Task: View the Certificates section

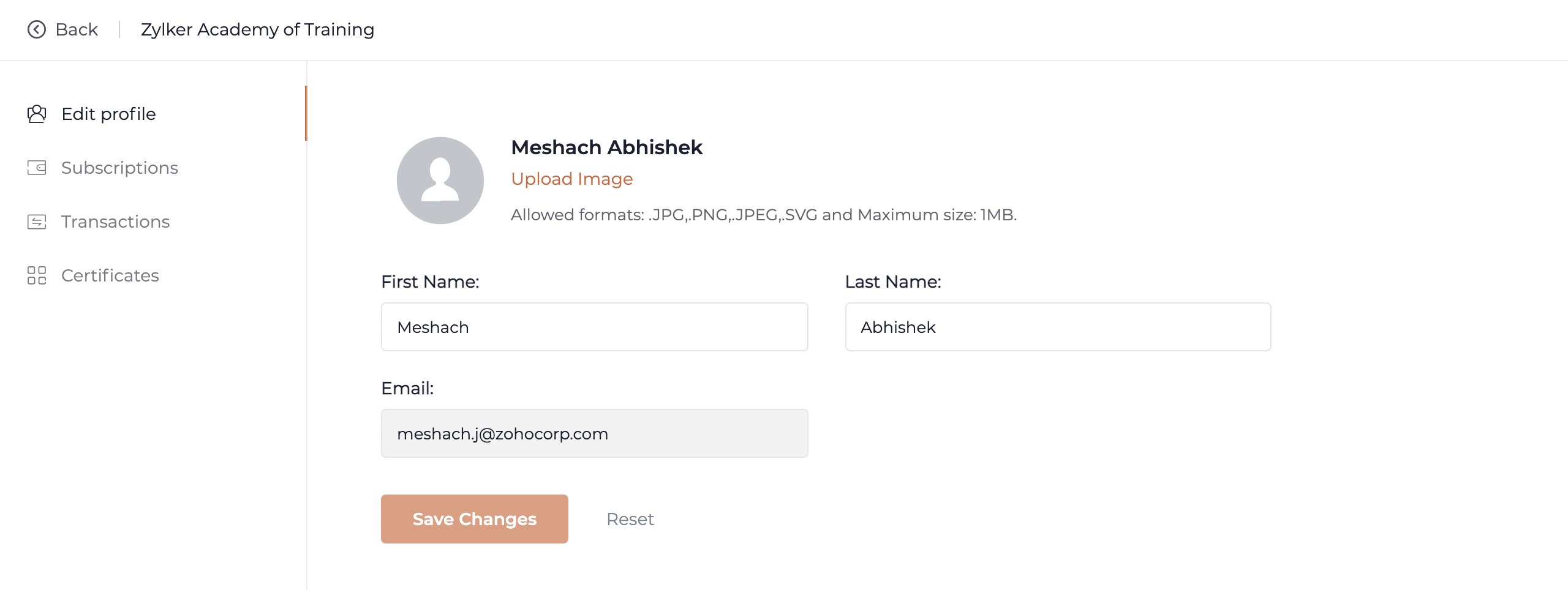Action: [110, 275]
